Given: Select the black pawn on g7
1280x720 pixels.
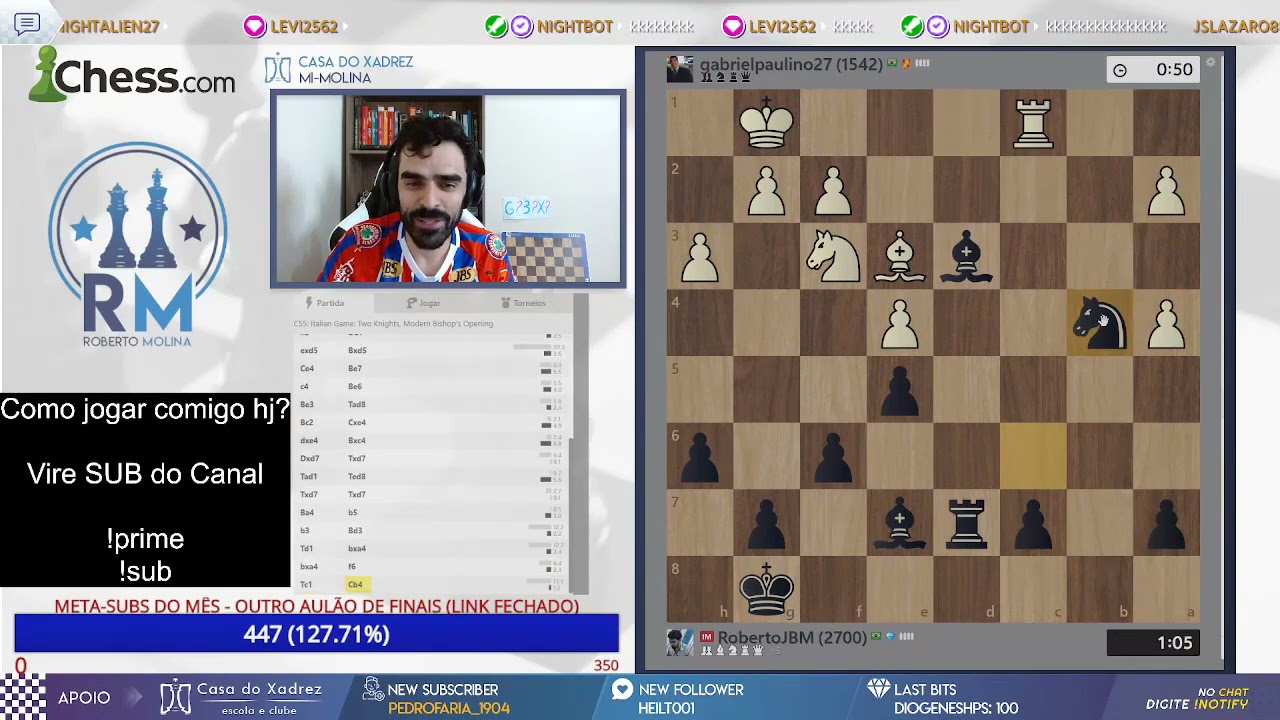Looking at the screenshot, I should click(766, 523).
